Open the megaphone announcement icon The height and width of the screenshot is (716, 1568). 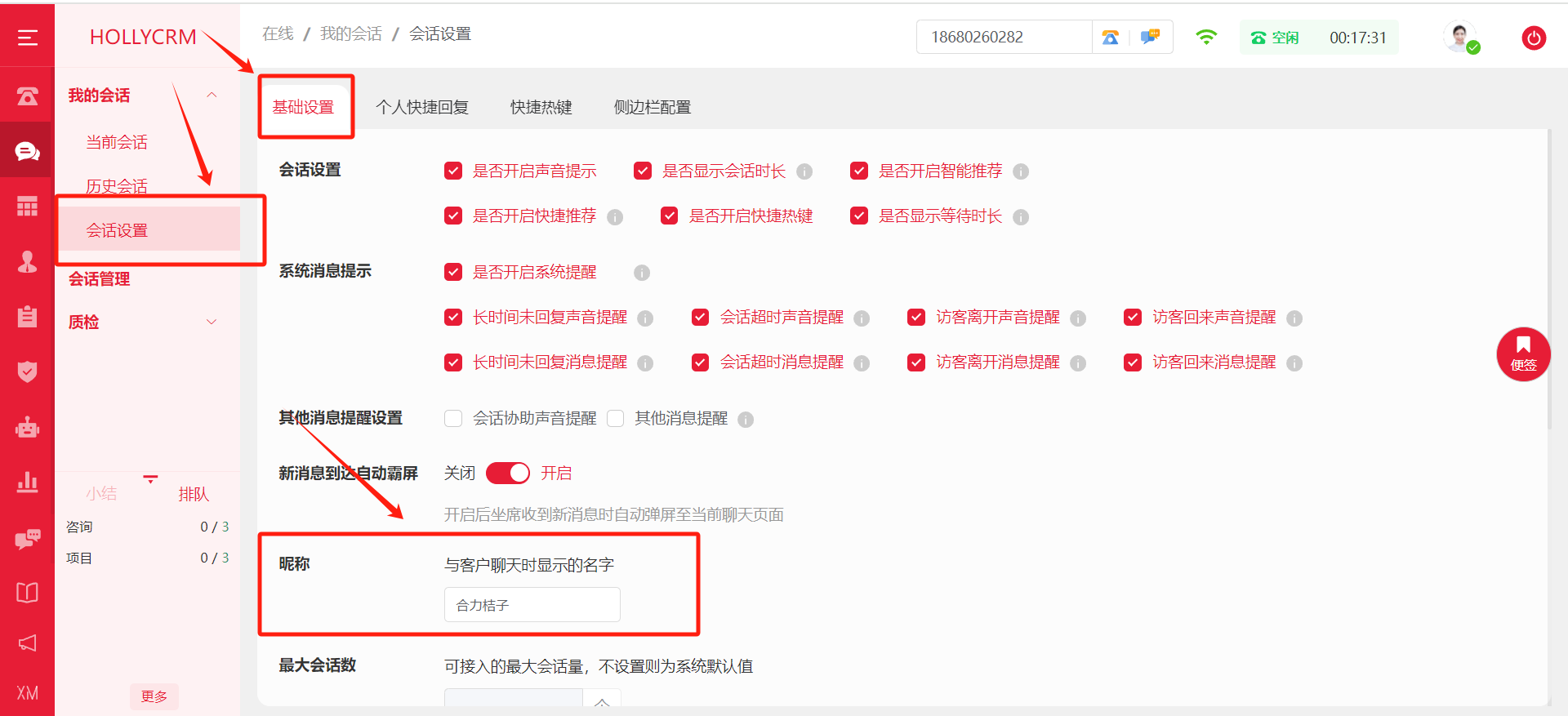(x=27, y=643)
